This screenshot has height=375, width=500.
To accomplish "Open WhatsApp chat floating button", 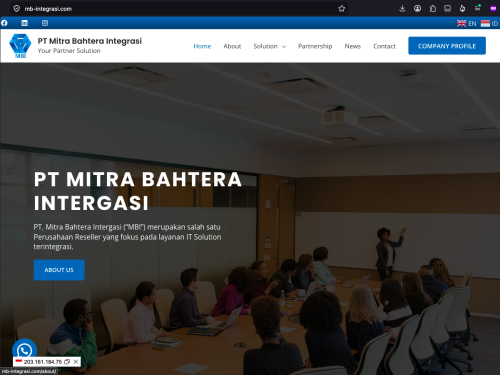I will pyautogui.click(x=24, y=351).
